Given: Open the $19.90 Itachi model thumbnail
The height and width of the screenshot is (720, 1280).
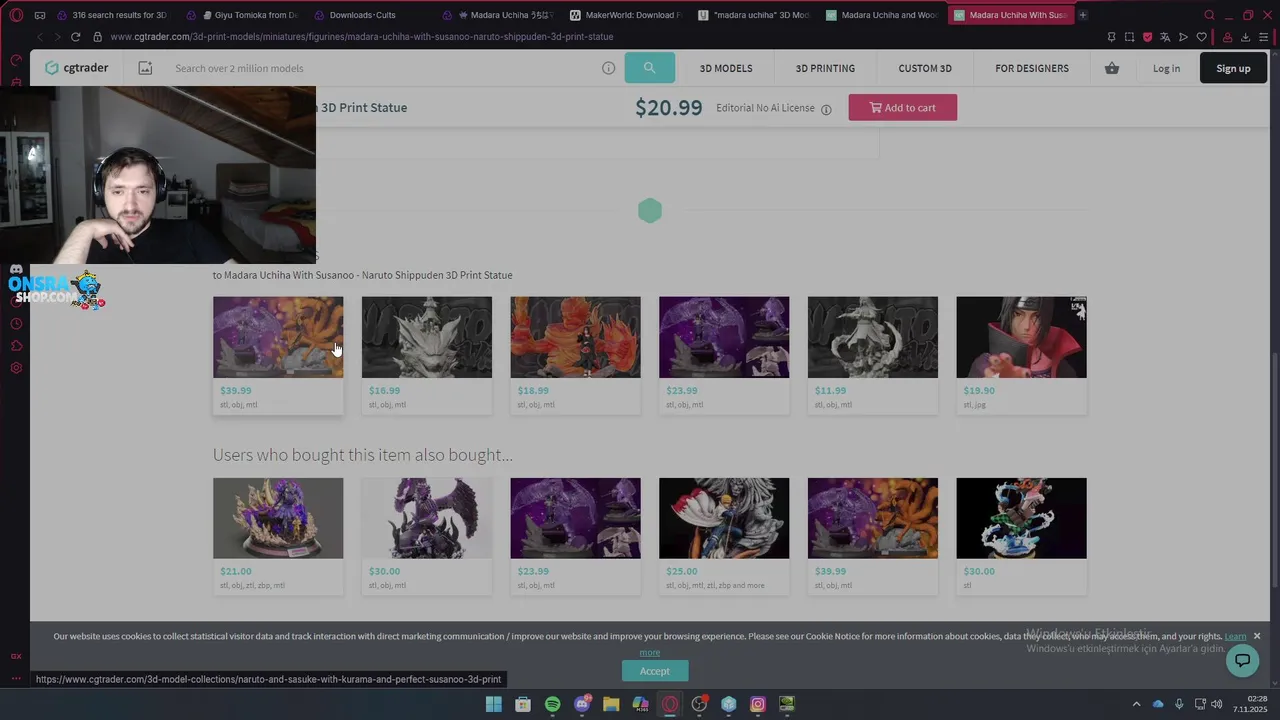Looking at the screenshot, I should 1021,337.
